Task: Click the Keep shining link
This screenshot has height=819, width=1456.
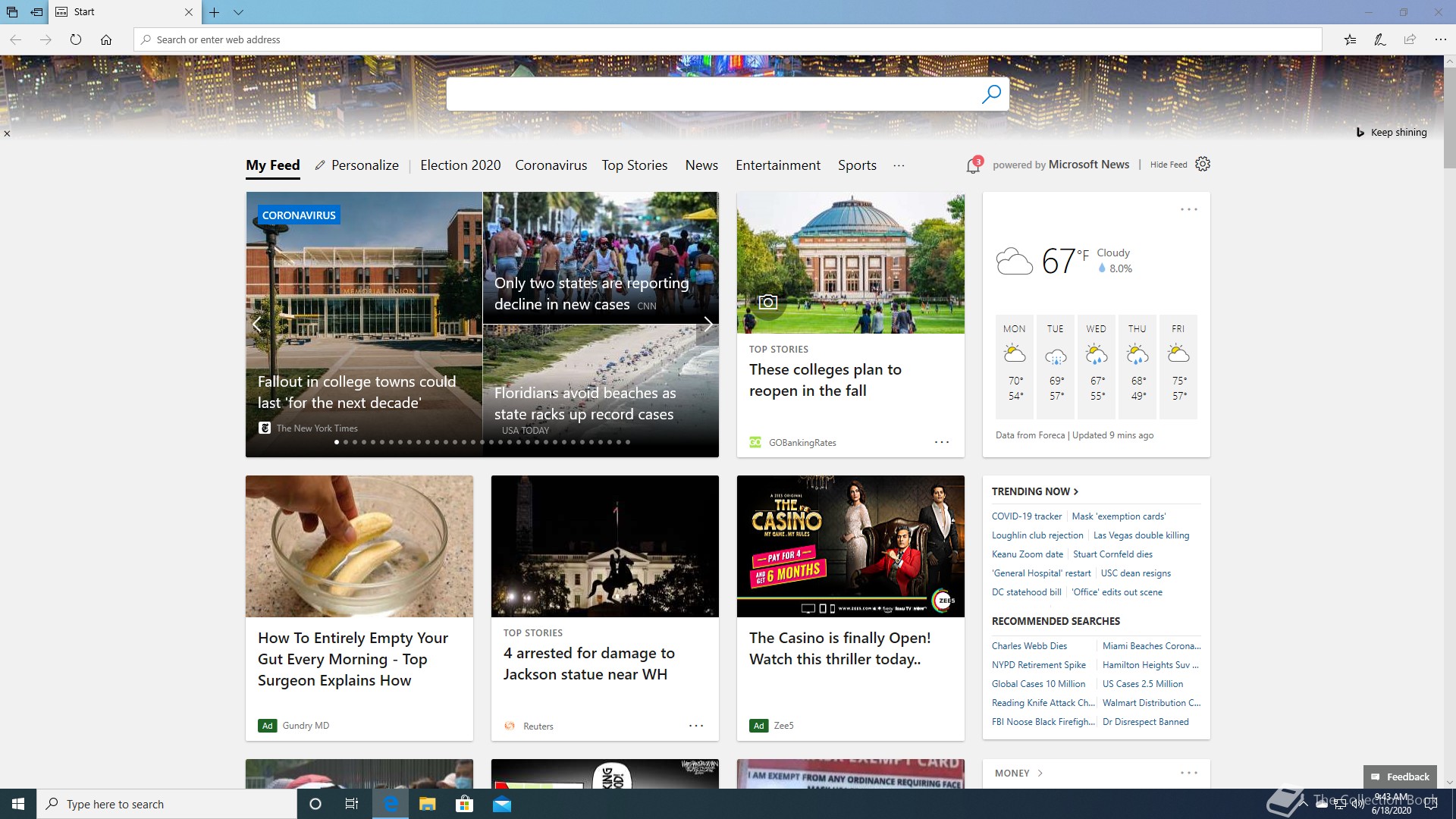Action: pyautogui.click(x=1398, y=132)
